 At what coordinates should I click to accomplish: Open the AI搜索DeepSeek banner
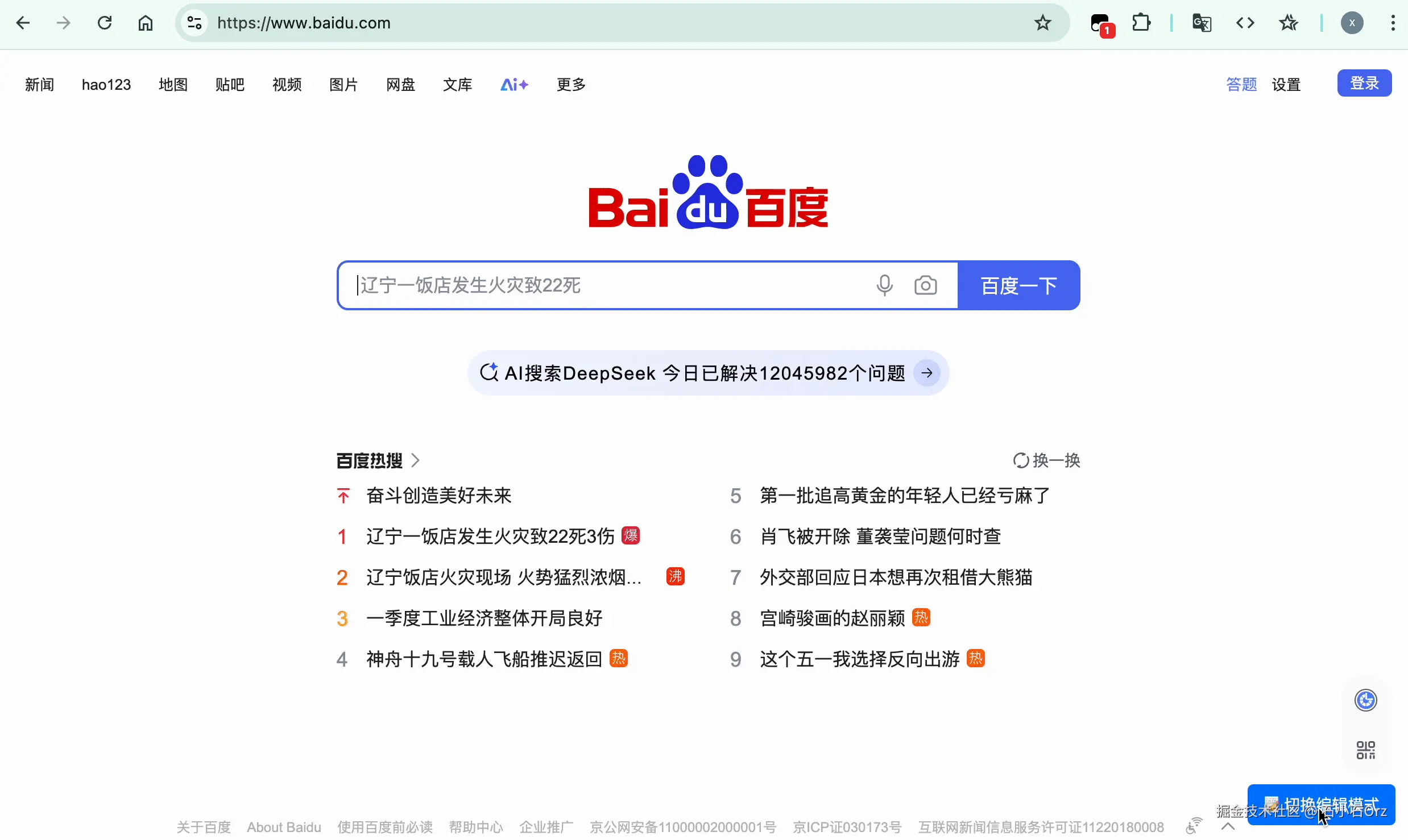(x=708, y=373)
